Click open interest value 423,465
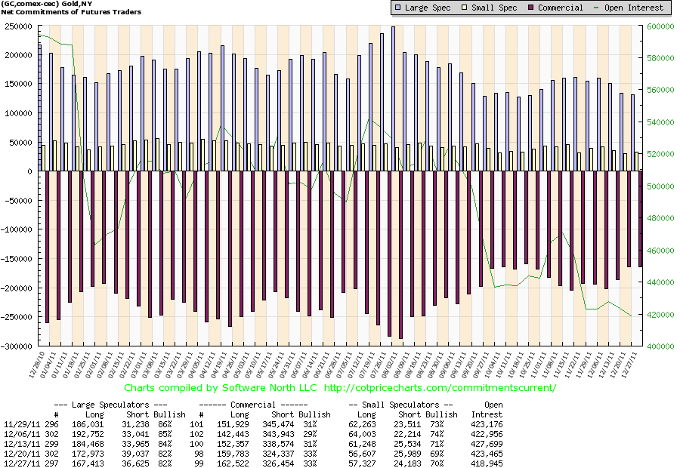 pyautogui.click(x=487, y=454)
